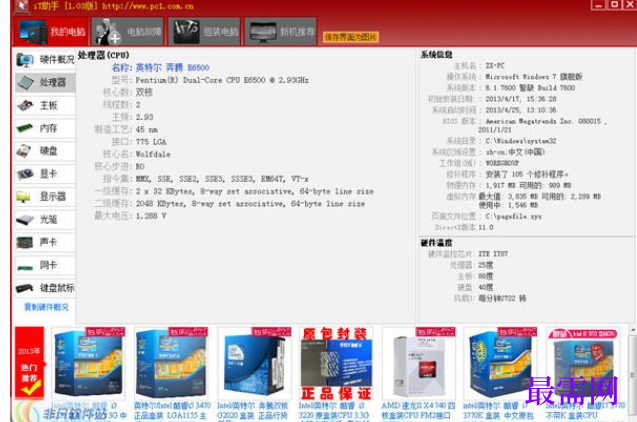Click the link 酷睿 i7 3770K 盒装 中文原包

498,410
